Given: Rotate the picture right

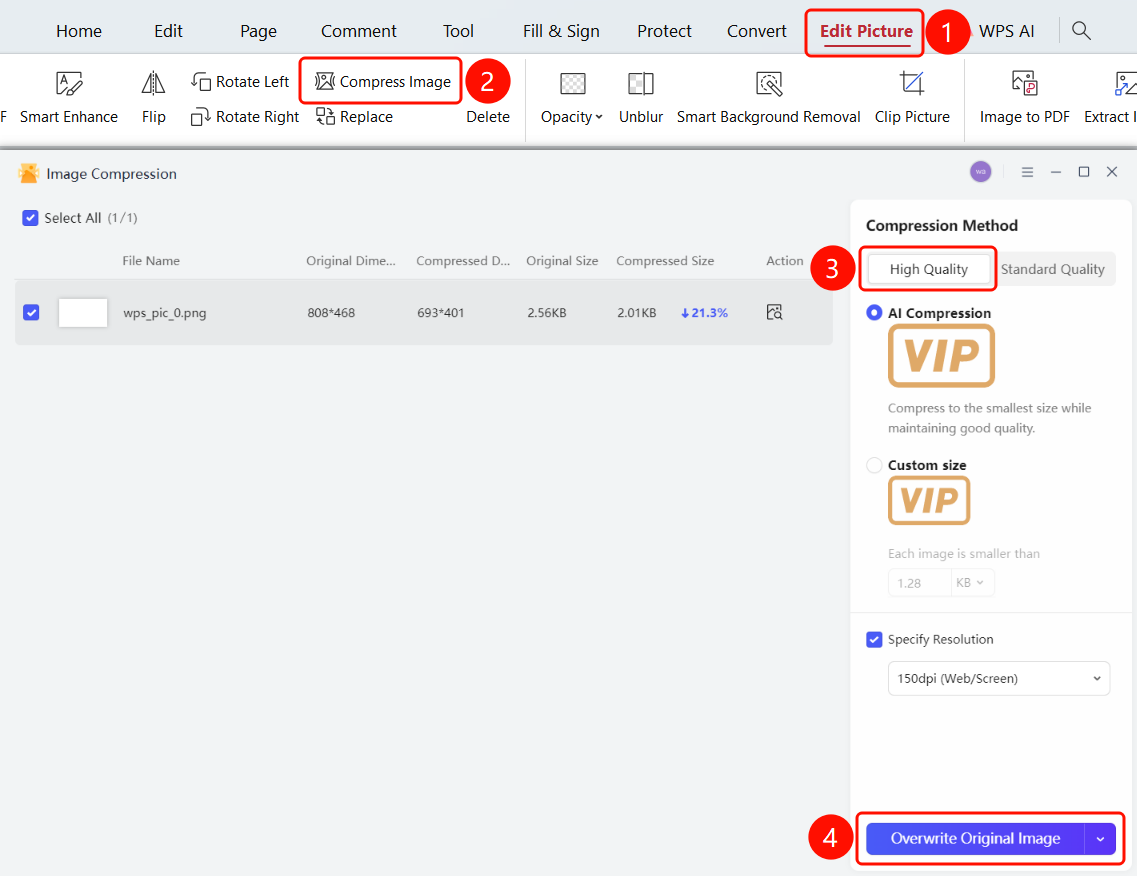Looking at the screenshot, I should (x=244, y=117).
